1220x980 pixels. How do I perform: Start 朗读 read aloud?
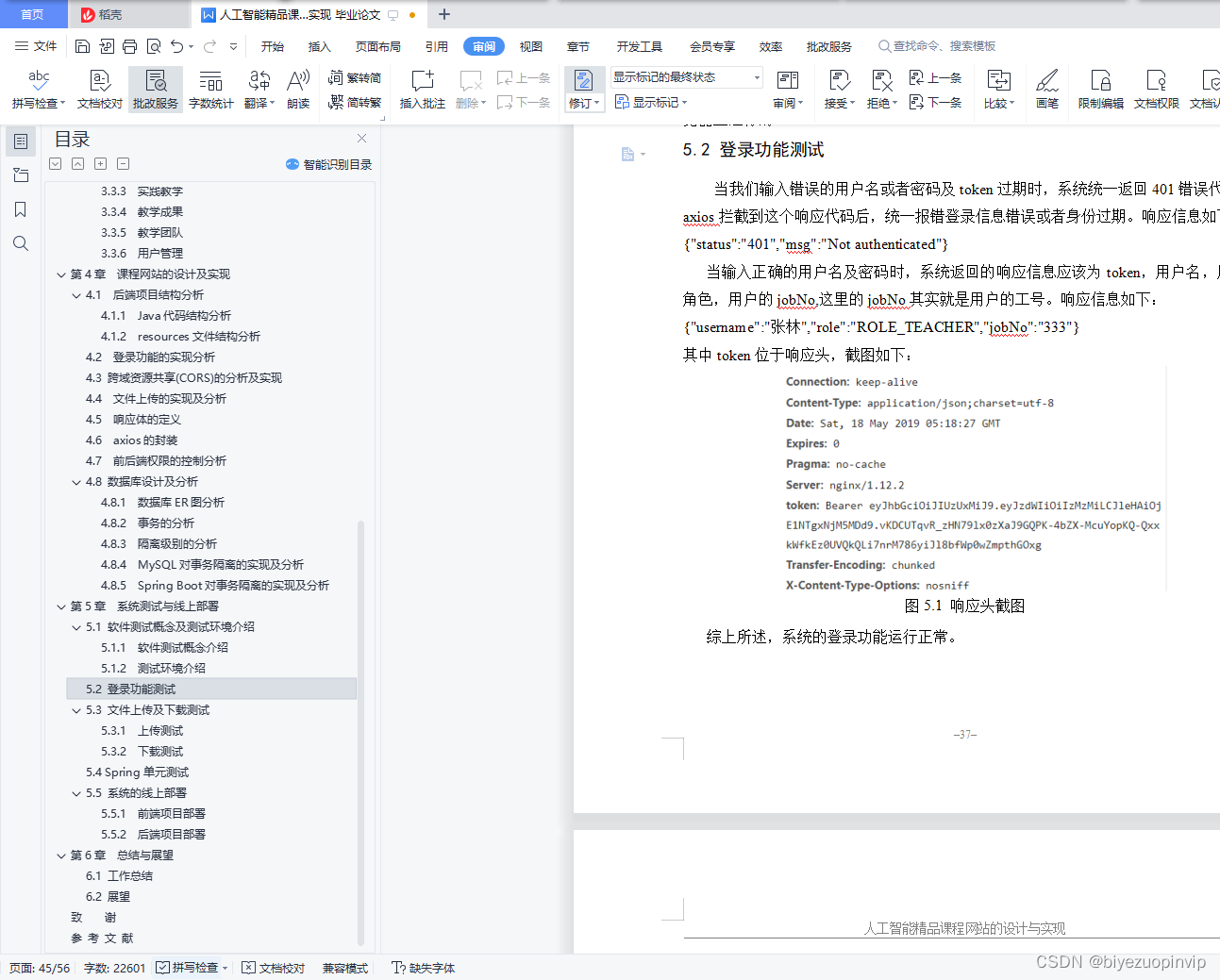click(x=298, y=90)
